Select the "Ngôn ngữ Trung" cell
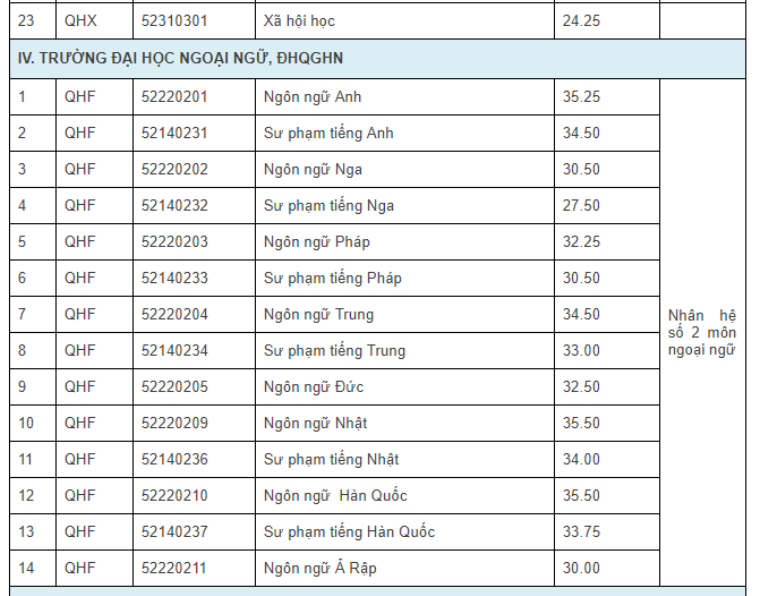 coord(319,314)
